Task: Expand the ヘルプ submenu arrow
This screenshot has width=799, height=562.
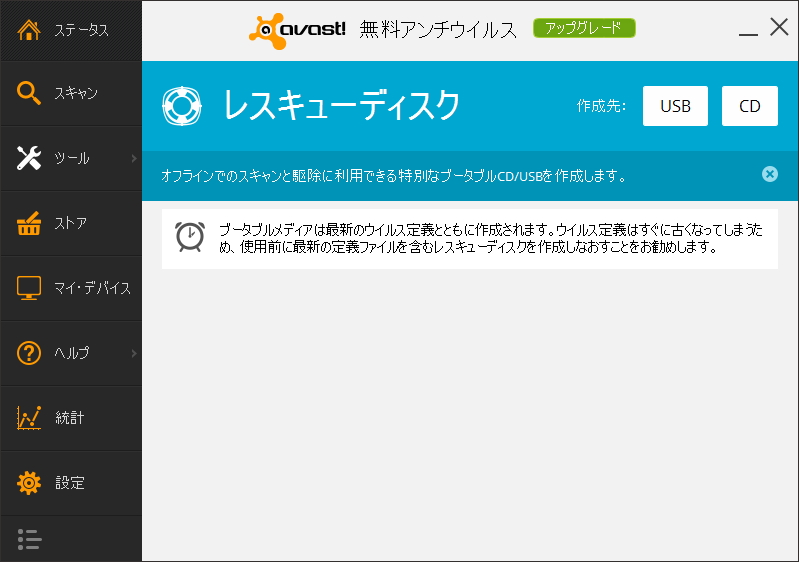Action: (134, 353)
